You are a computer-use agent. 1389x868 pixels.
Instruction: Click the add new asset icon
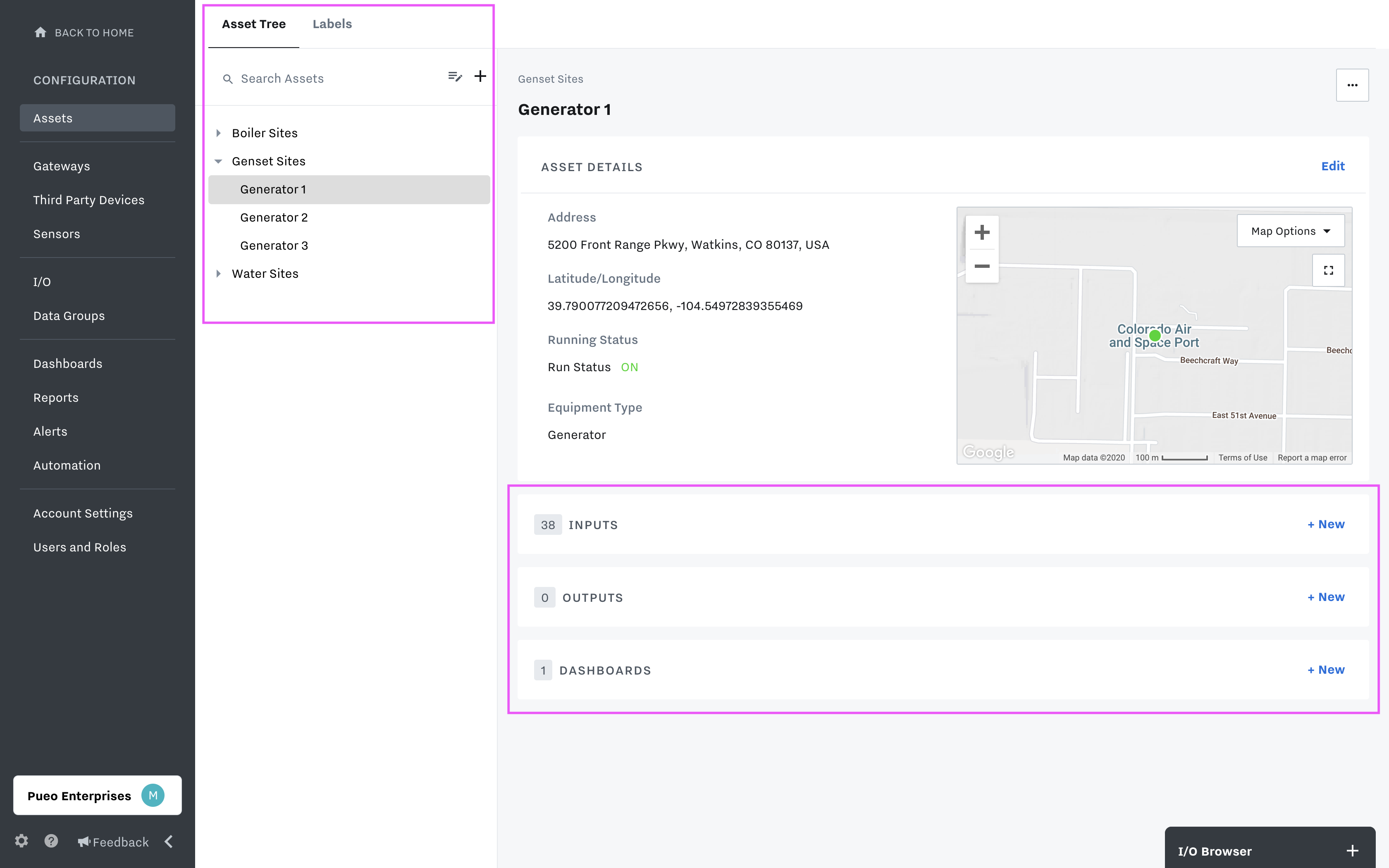(479, 76)
